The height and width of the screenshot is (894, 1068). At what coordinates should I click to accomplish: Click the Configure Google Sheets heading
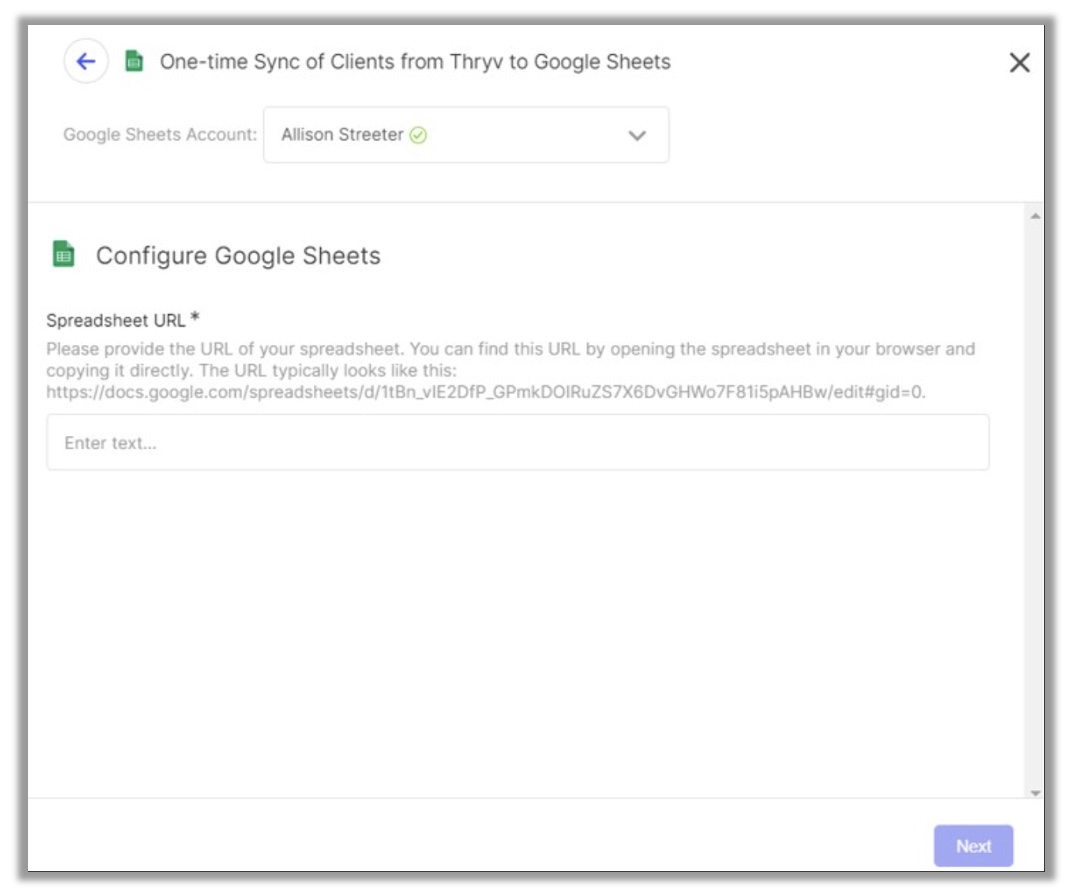[238, 256]
